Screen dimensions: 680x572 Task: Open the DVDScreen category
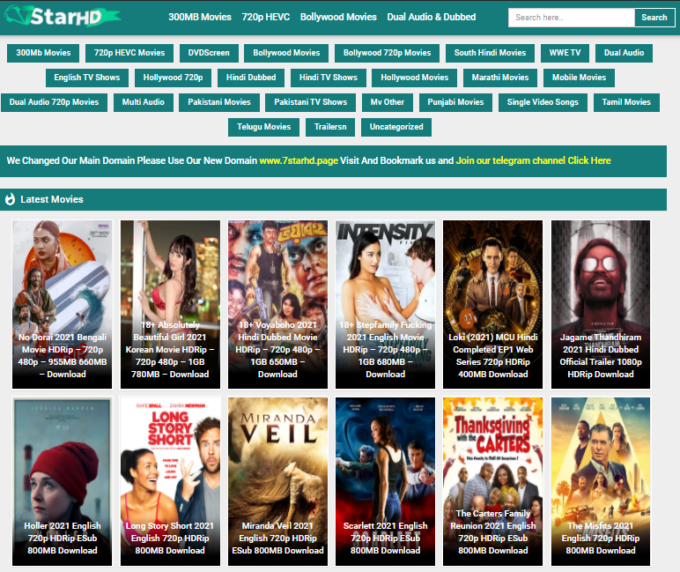click(x=209, y=53)
